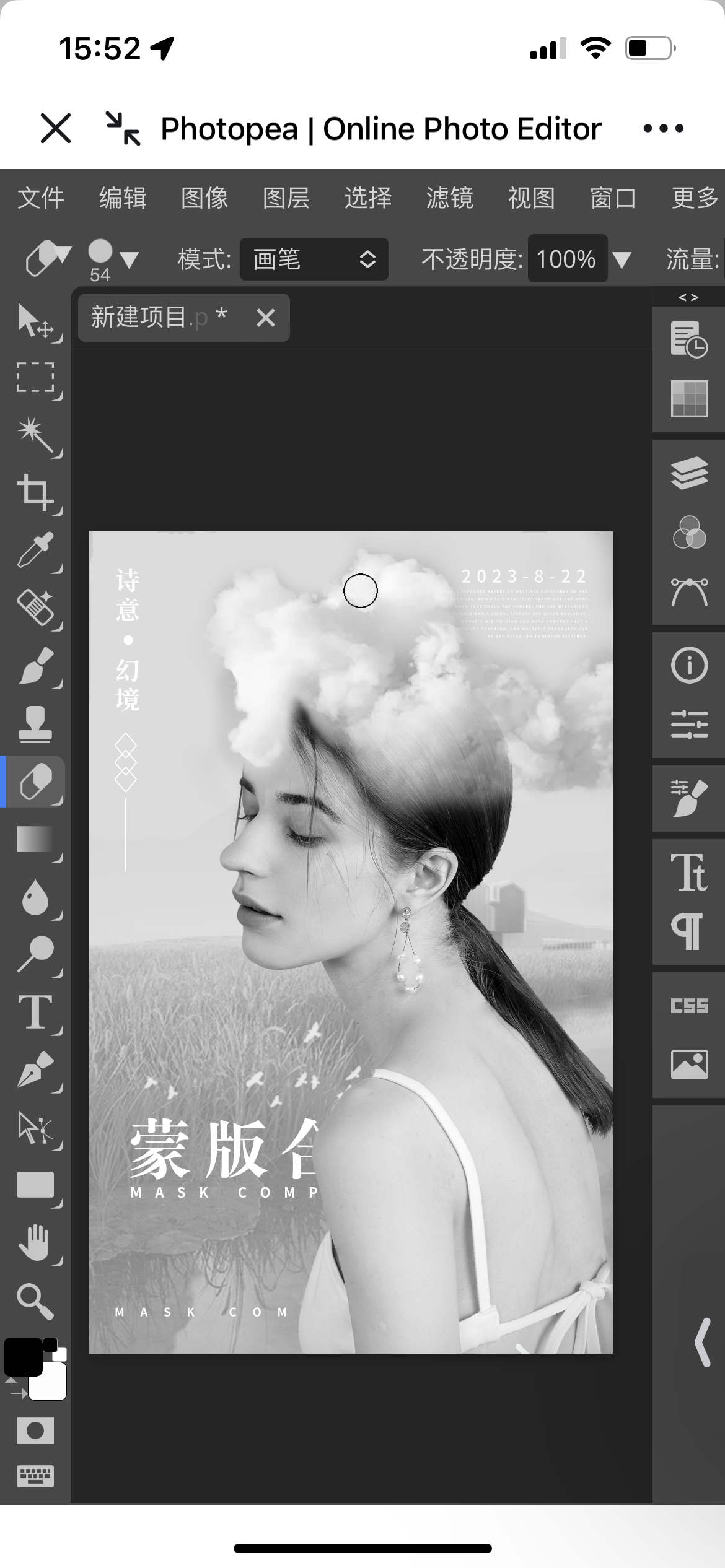Open the 文件 menu

tap(41, 198)
